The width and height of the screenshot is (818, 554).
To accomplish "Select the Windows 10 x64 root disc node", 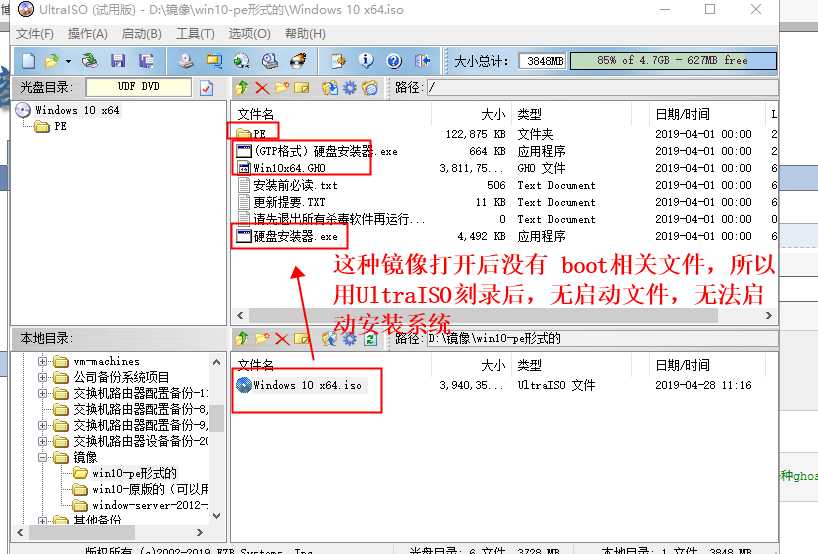I will (x=77, y=110).
